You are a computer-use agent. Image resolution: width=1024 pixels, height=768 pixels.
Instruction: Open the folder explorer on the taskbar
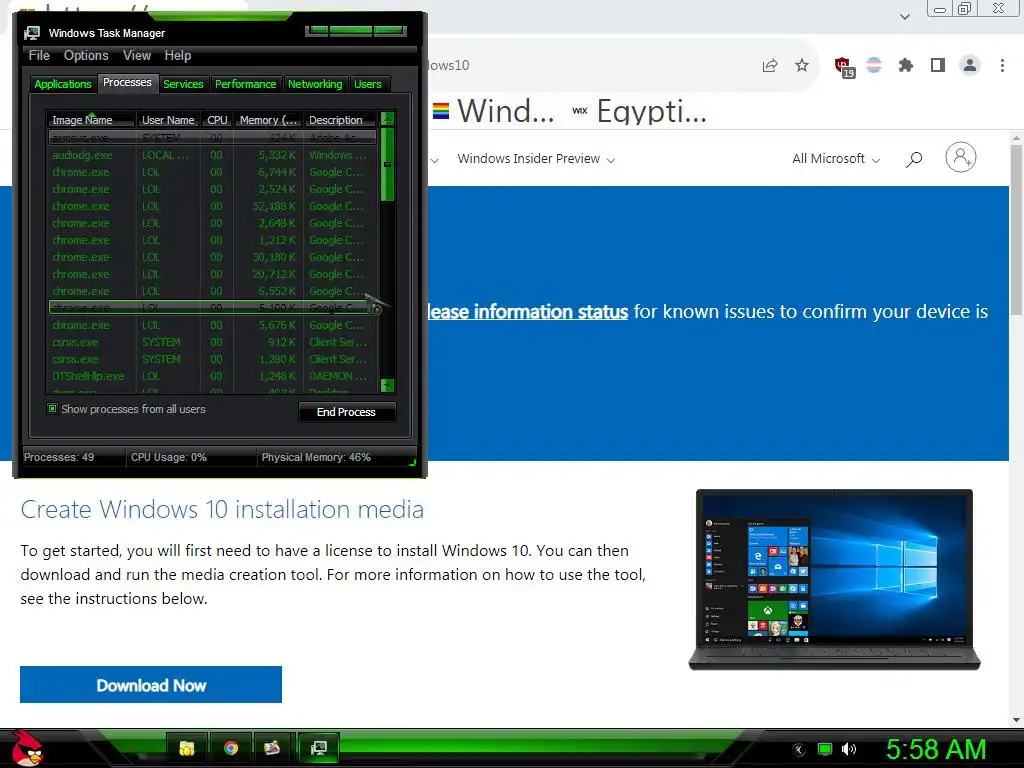click(x=187, y=748)
